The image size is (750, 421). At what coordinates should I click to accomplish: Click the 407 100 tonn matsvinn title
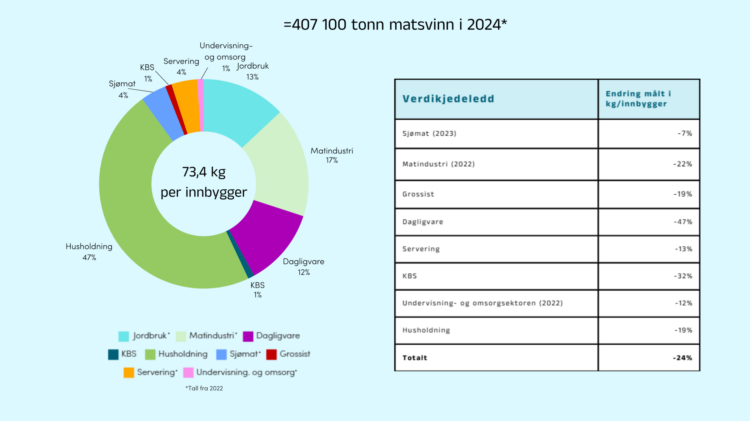[x=375, y=22]
